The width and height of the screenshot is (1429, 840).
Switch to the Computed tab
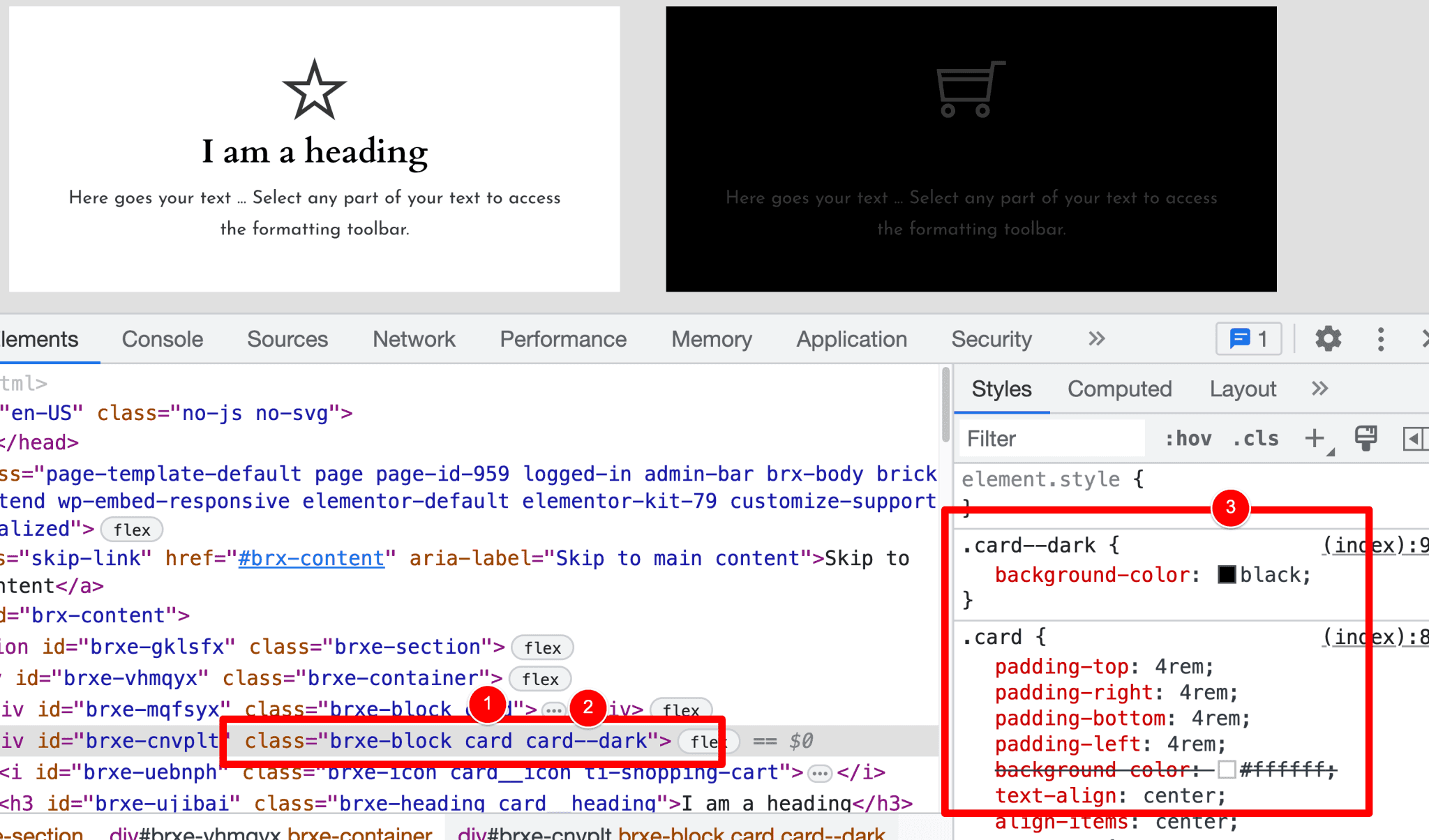pos(1119,389)
